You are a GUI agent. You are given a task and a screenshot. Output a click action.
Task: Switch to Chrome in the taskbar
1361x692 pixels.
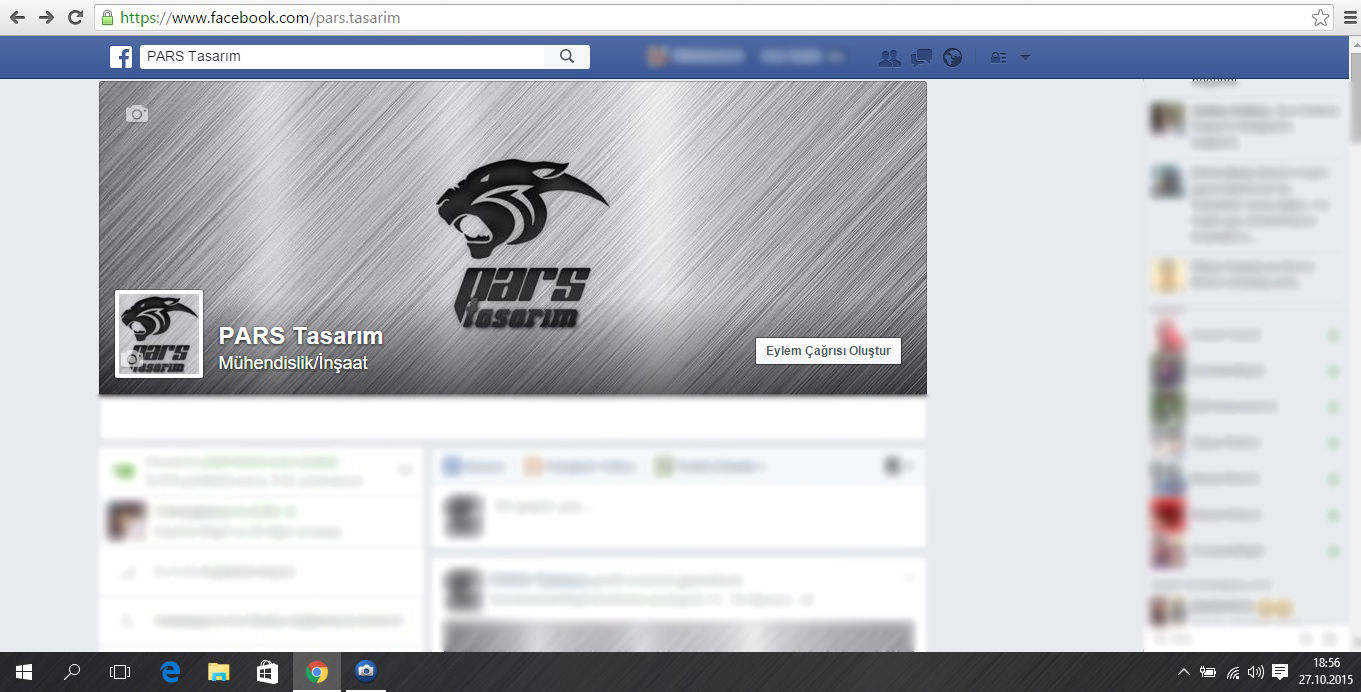(317, 672)
